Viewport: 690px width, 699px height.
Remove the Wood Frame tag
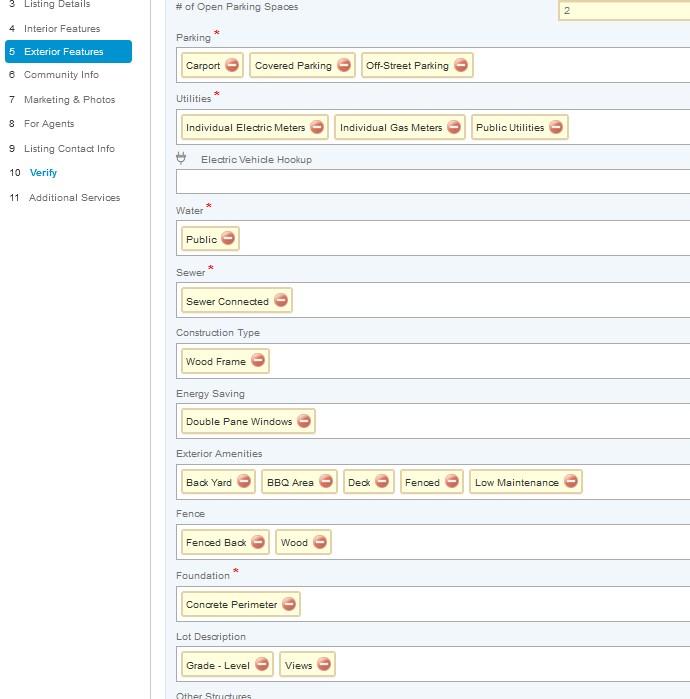point(258,360)
